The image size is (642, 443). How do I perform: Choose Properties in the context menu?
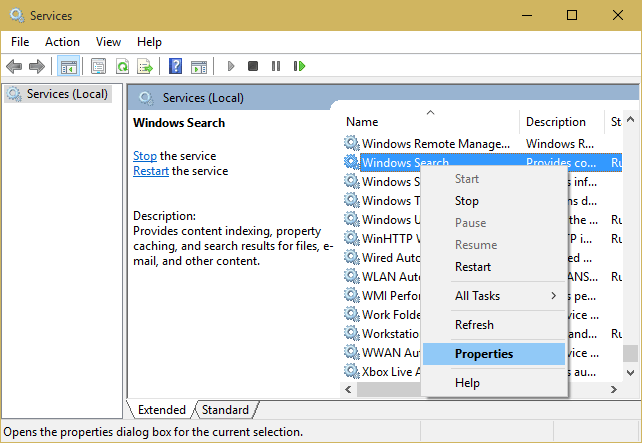coord(494,354)
